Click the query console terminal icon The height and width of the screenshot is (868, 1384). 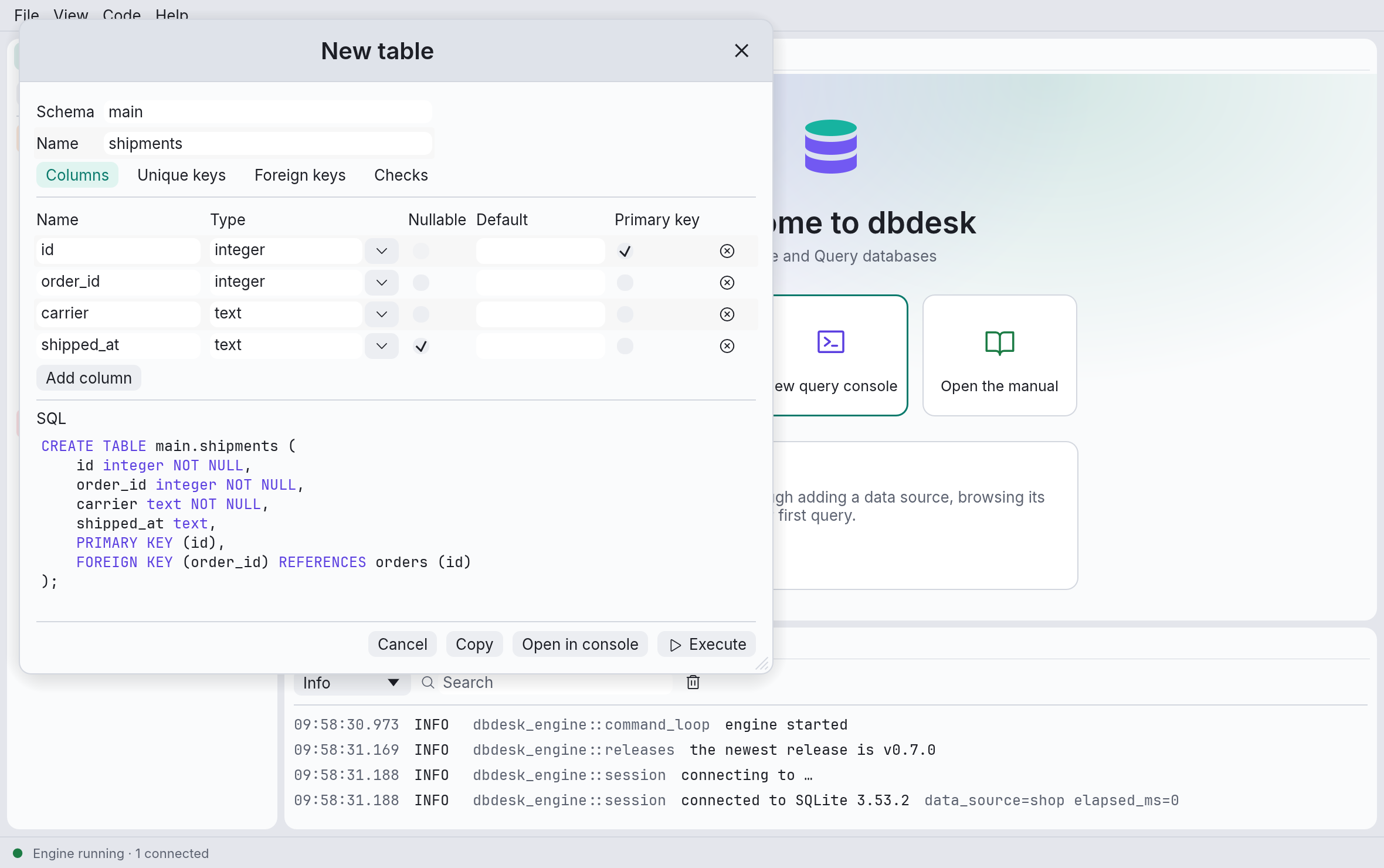tap(830, 342)
